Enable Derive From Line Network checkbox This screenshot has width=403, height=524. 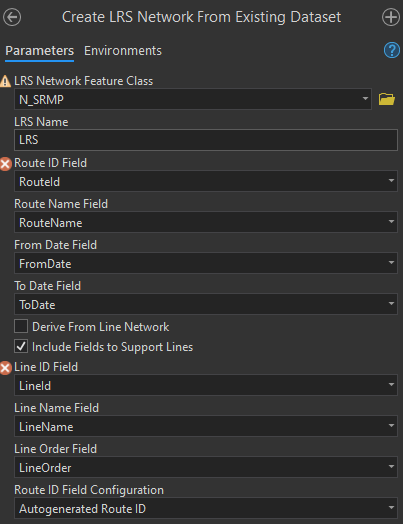pos(21,326)
